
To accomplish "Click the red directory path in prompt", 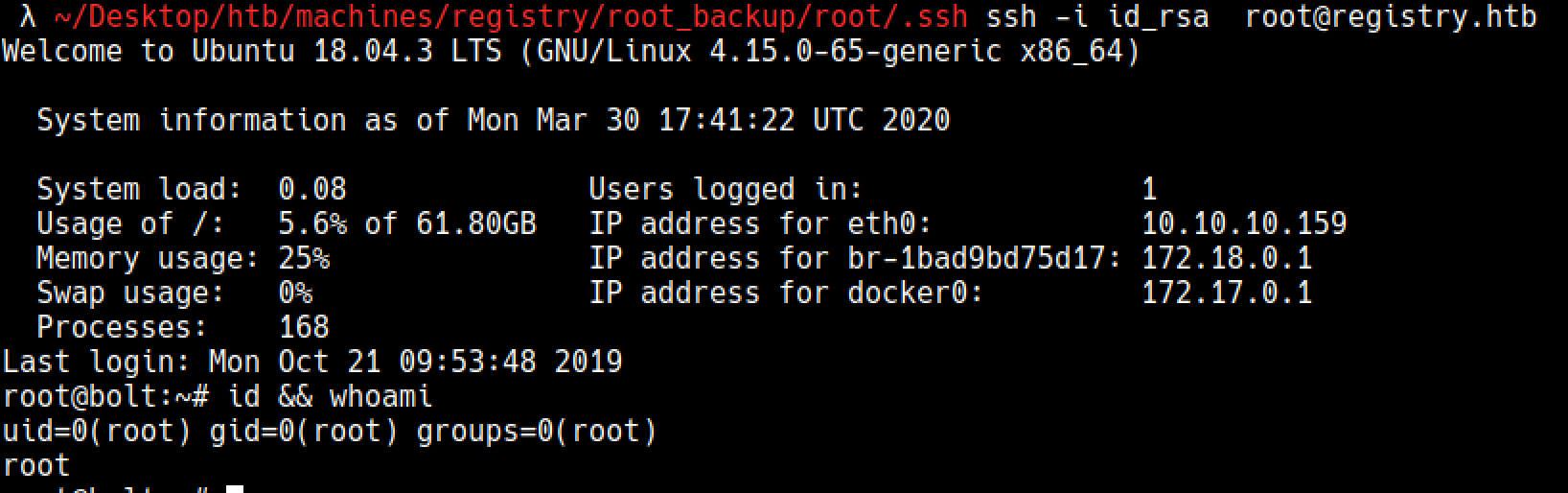I will point(511,16).
